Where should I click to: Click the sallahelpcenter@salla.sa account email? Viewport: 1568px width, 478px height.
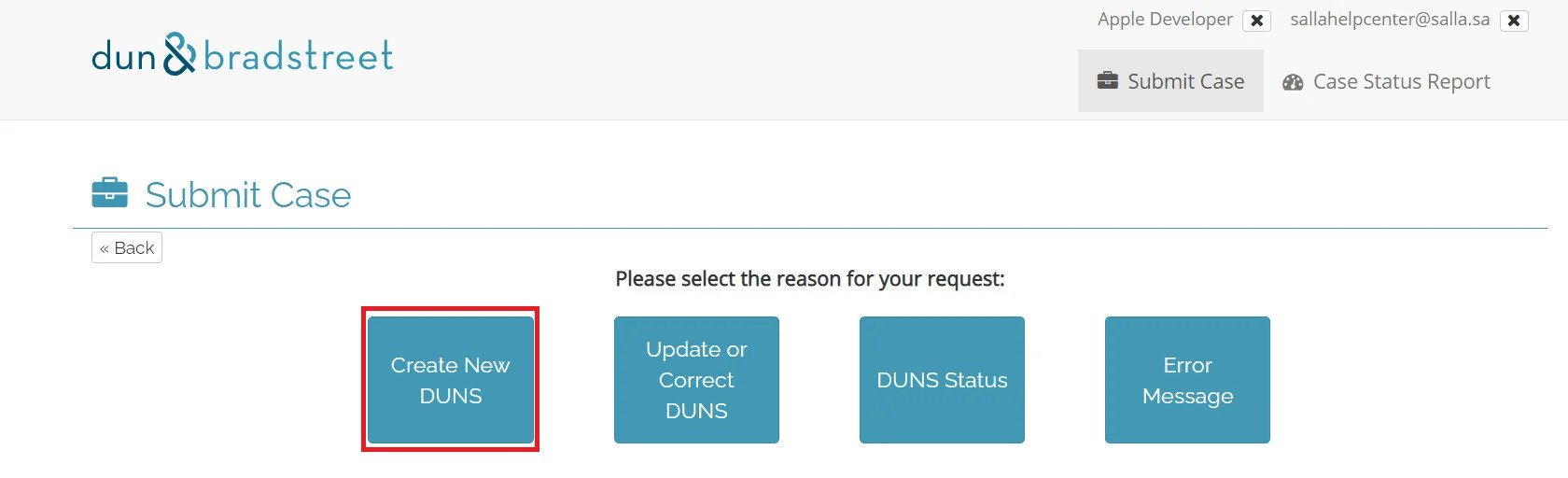click(1390, 20)
